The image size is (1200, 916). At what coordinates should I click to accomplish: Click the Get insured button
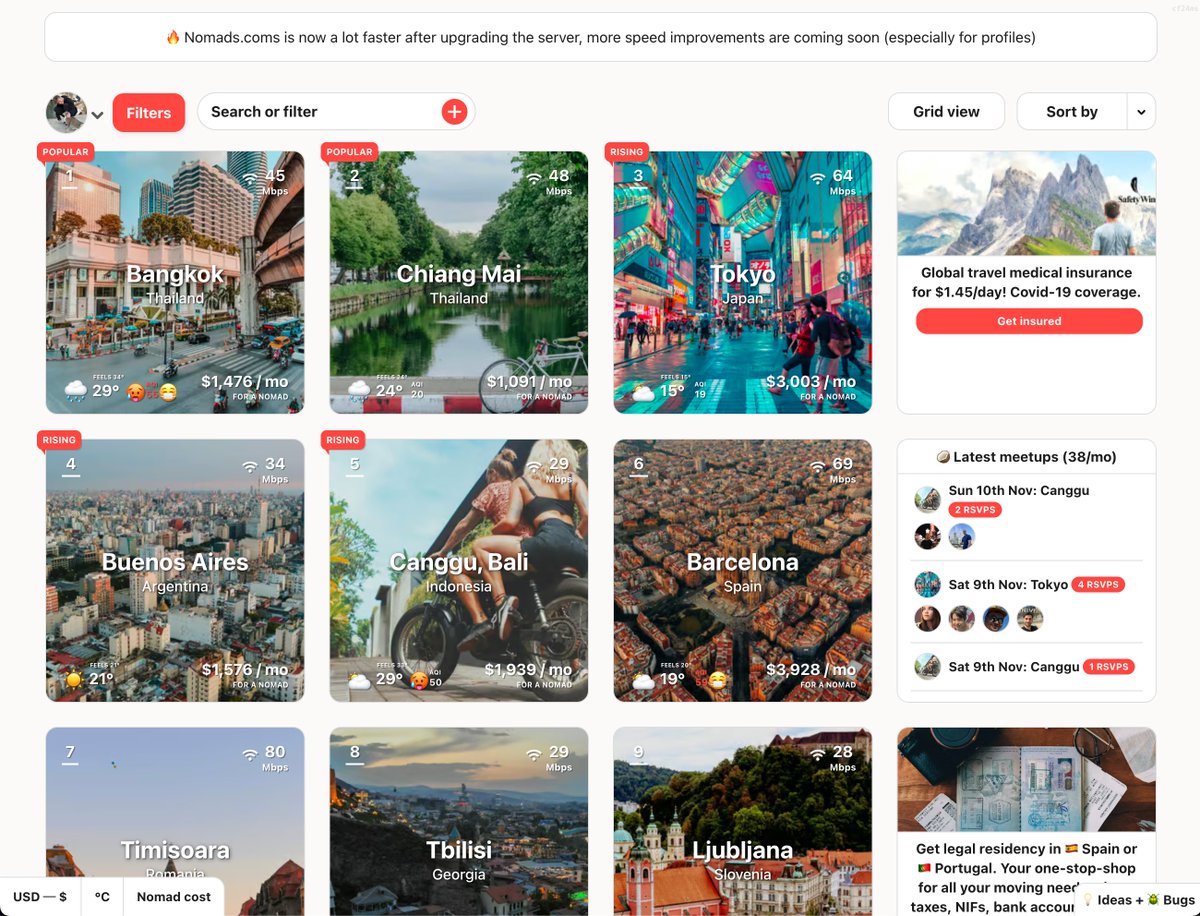click(1029, 321)
